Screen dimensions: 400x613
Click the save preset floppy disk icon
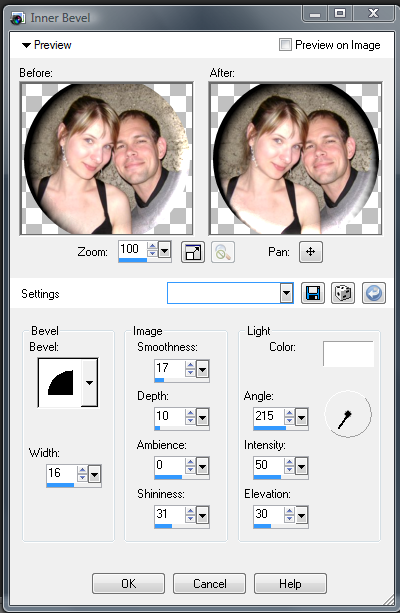point(313,293)
